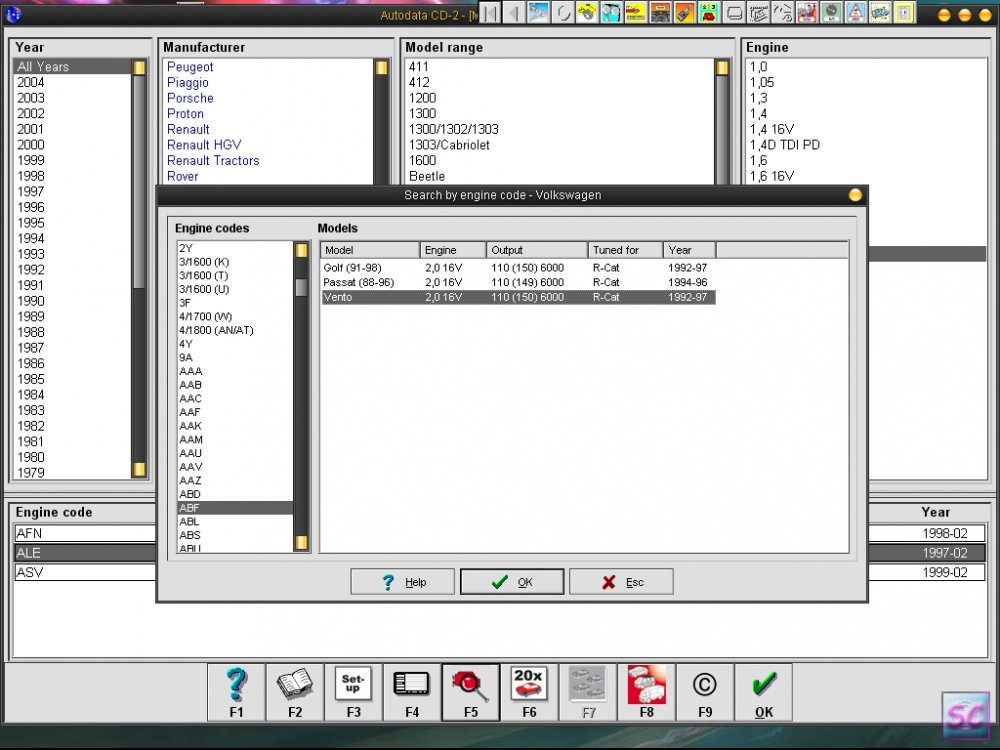Select engine code 3/1600 (K)

pos(235,262)
